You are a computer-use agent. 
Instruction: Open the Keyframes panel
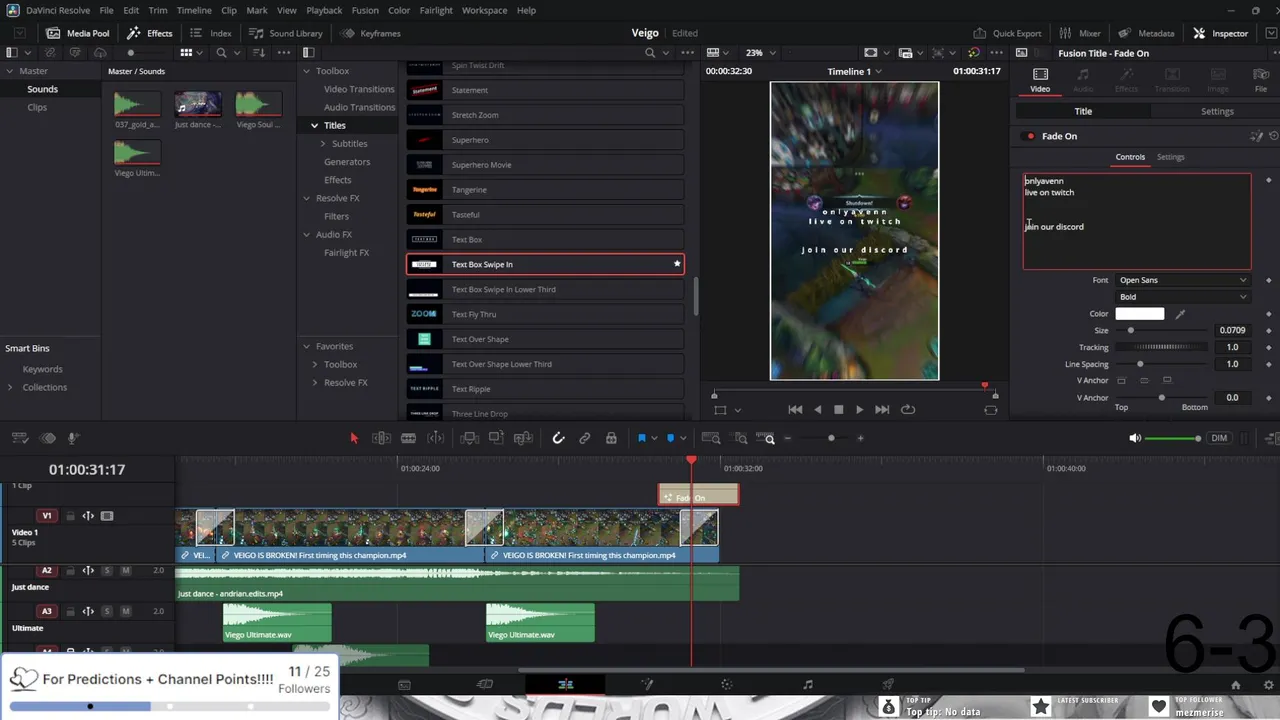(371, 33)
